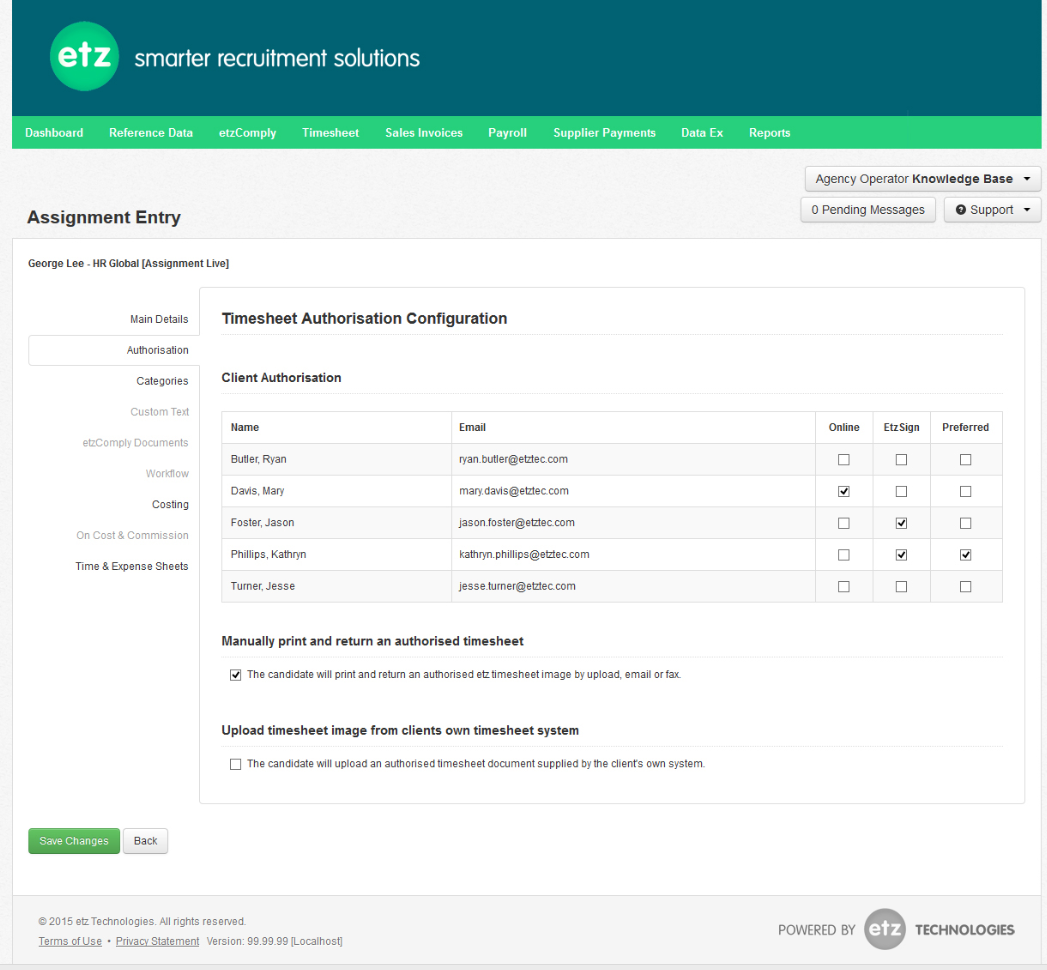Click the Name column header
The width and height of the screenshot is (1047, 970).
tap(337, 427)
